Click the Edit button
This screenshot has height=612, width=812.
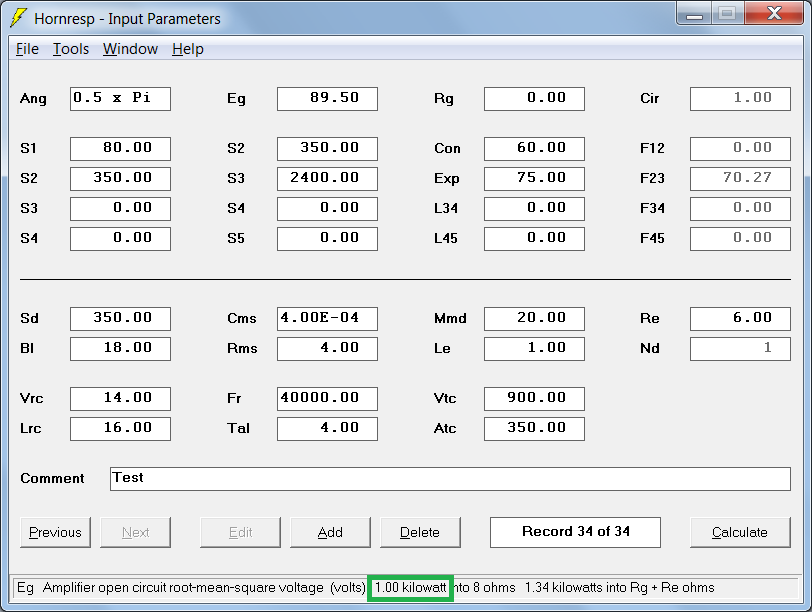pos(240,532)
